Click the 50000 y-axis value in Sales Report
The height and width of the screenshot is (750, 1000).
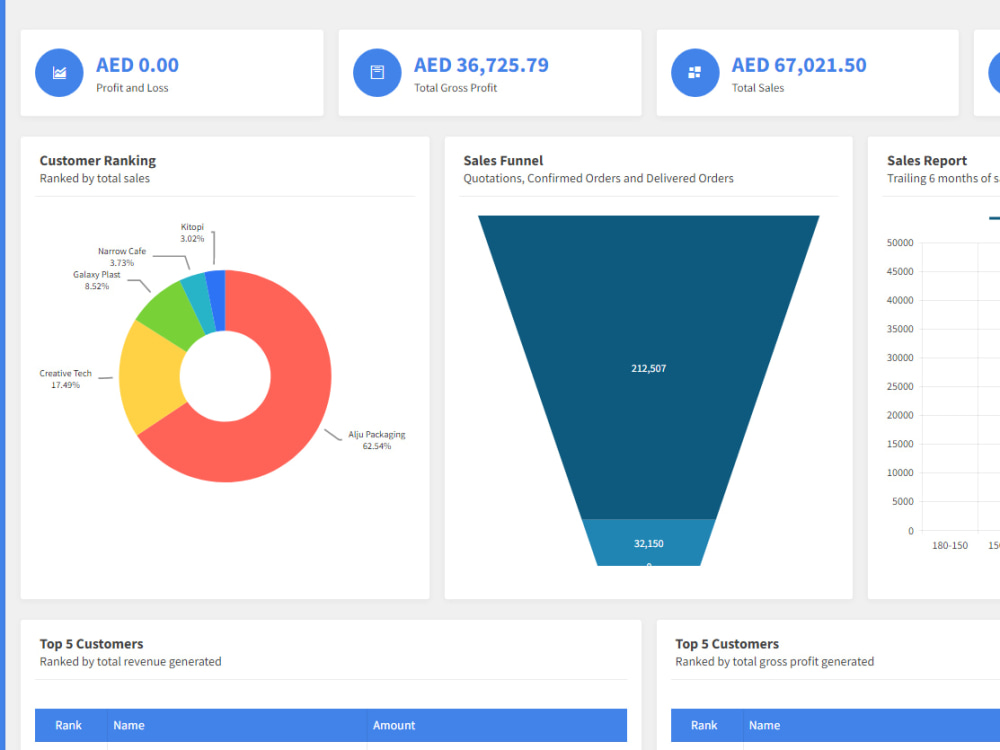click(900, 242)
